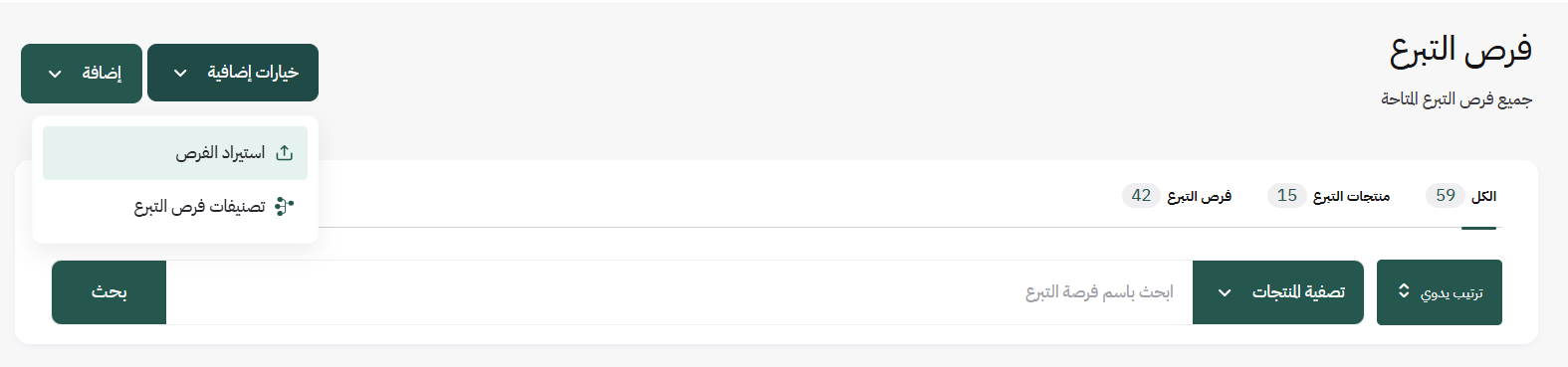Click the upload icon beside استيراد الفرص
The image size is (1568, 367).
[x=285, y=152]
